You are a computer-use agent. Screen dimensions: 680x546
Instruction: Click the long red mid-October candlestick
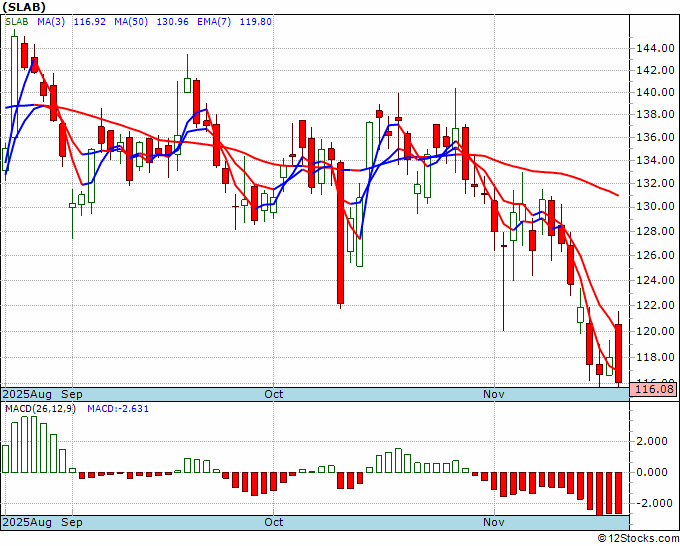point(340,233)
